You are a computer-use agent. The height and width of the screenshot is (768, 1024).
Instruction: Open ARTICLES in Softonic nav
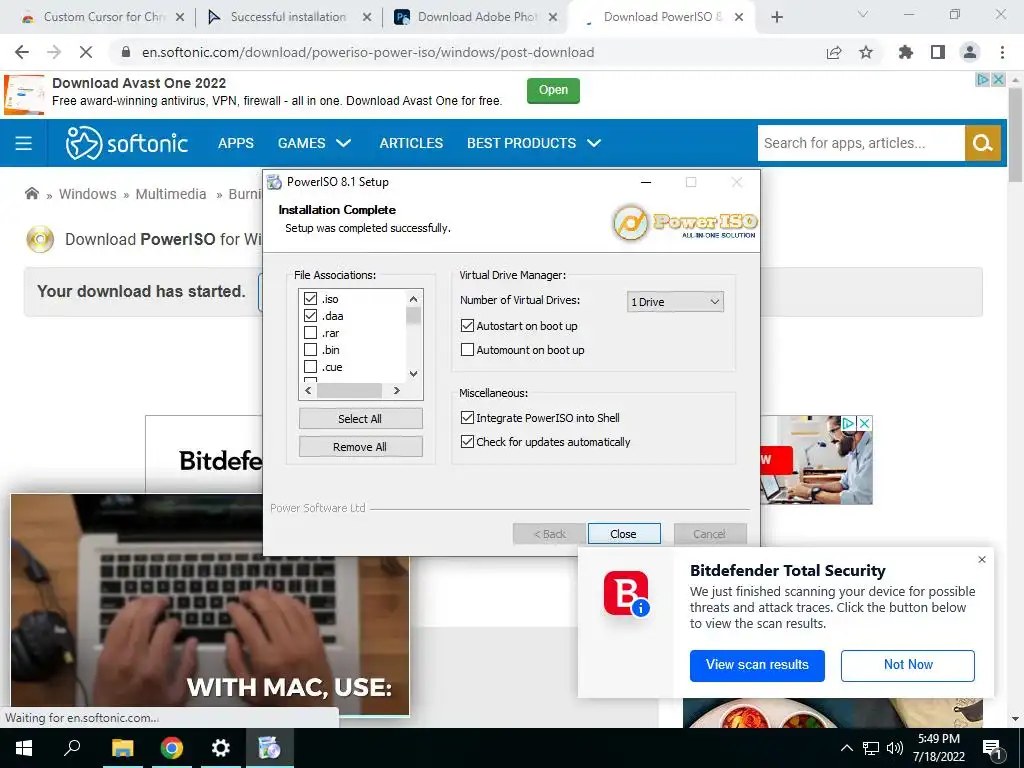tap(411, 143)
